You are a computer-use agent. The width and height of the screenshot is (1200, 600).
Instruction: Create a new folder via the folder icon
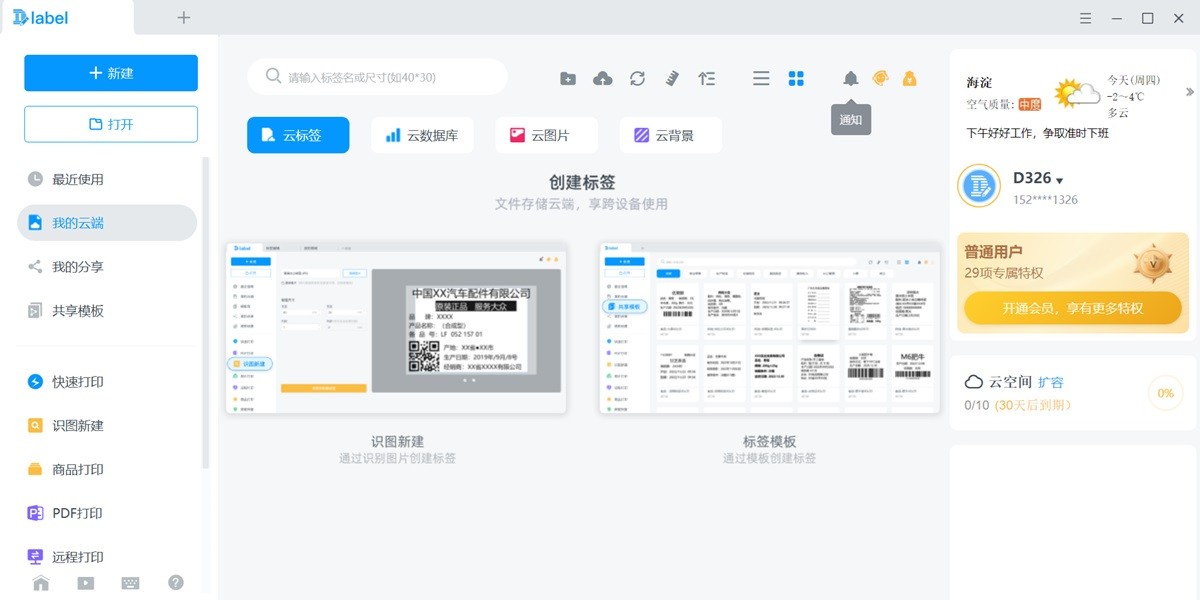tap(567, 77)
